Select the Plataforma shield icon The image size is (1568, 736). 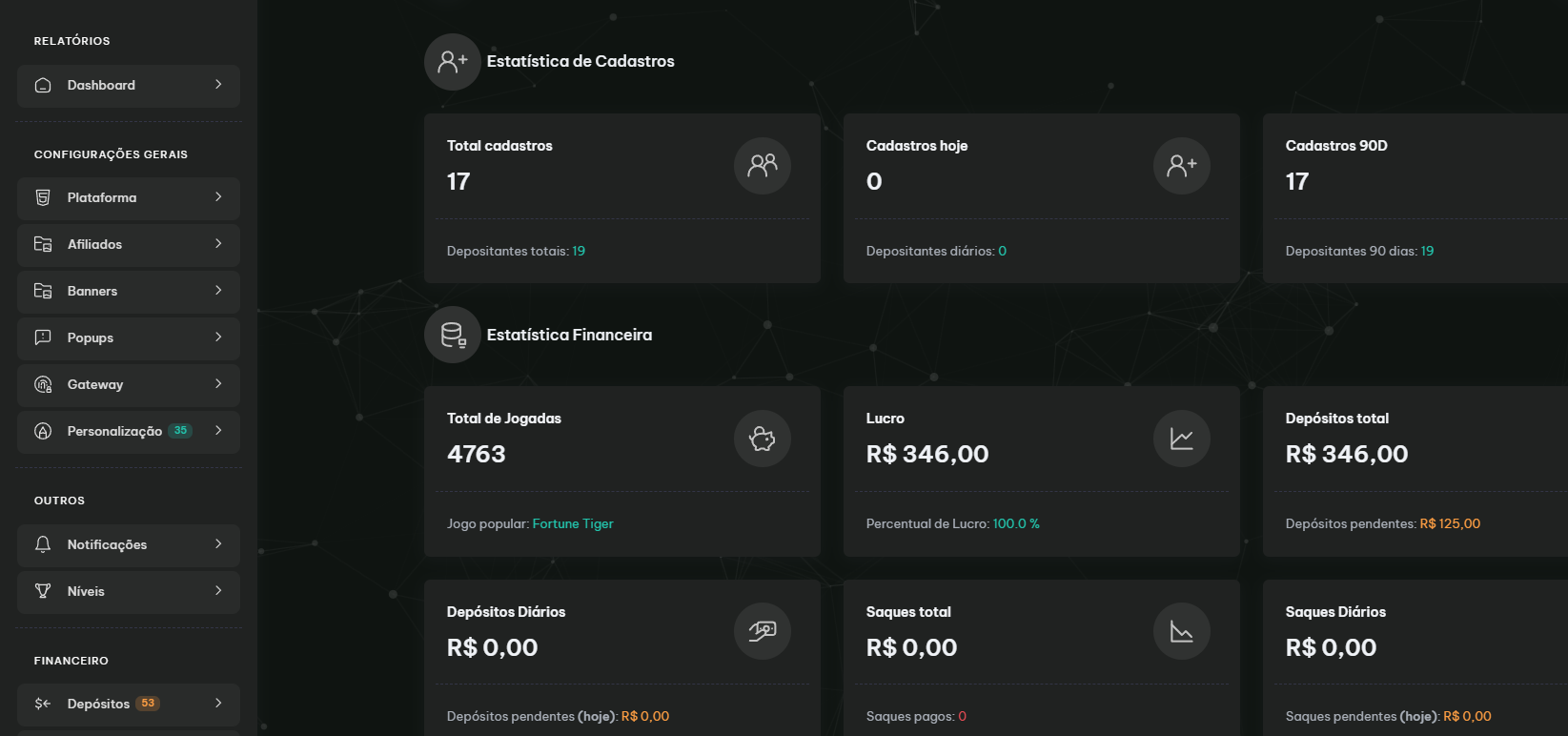(x=42, y=197)
